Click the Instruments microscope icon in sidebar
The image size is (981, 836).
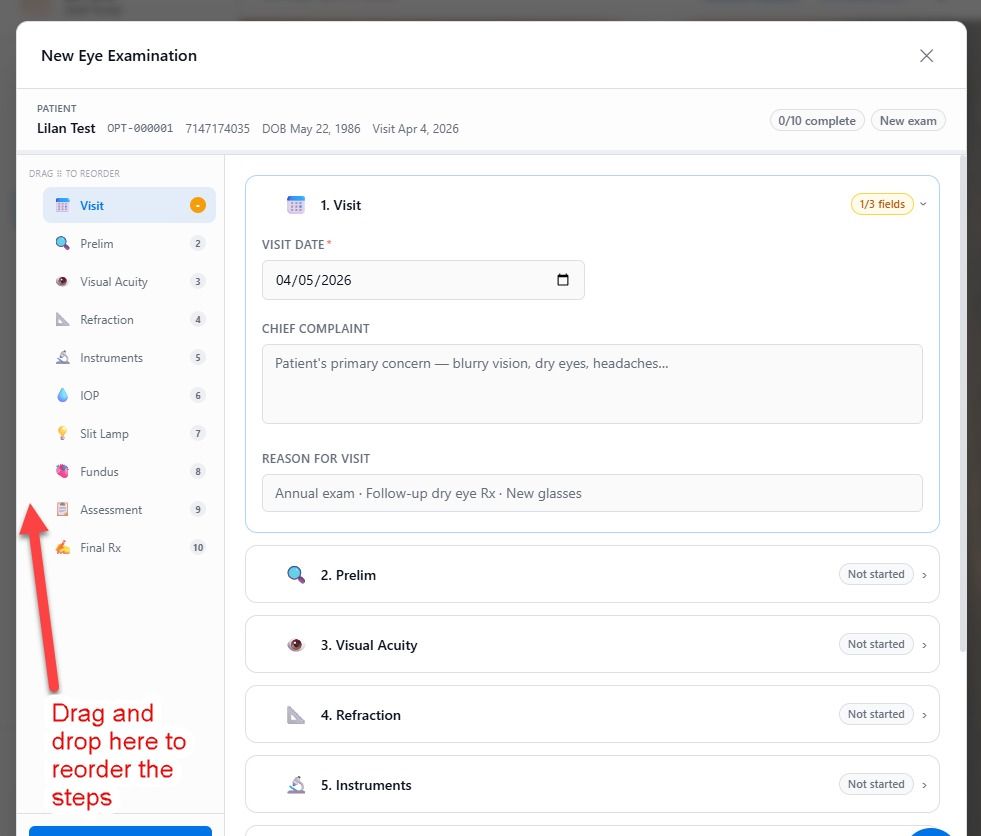point(63,358)
